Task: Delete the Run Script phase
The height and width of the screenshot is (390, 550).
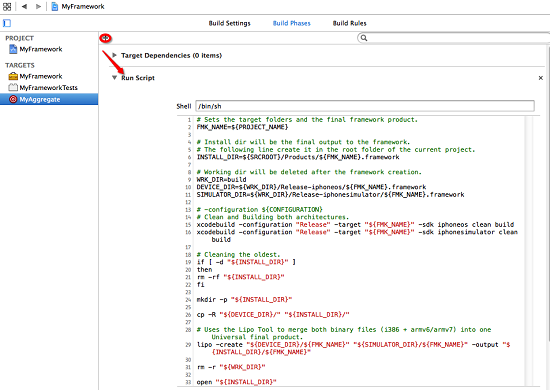Action: pyautogui.click(x=541, y=78)
